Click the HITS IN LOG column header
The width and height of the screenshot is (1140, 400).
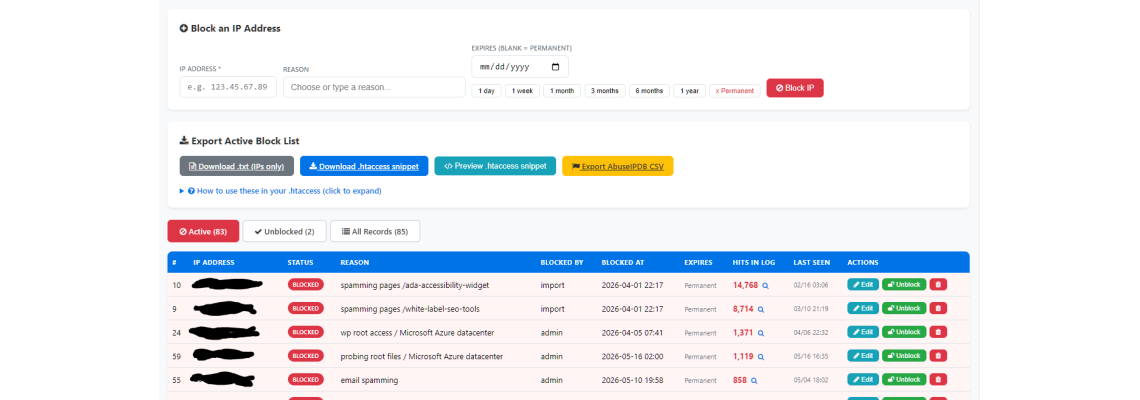[753, 263]
